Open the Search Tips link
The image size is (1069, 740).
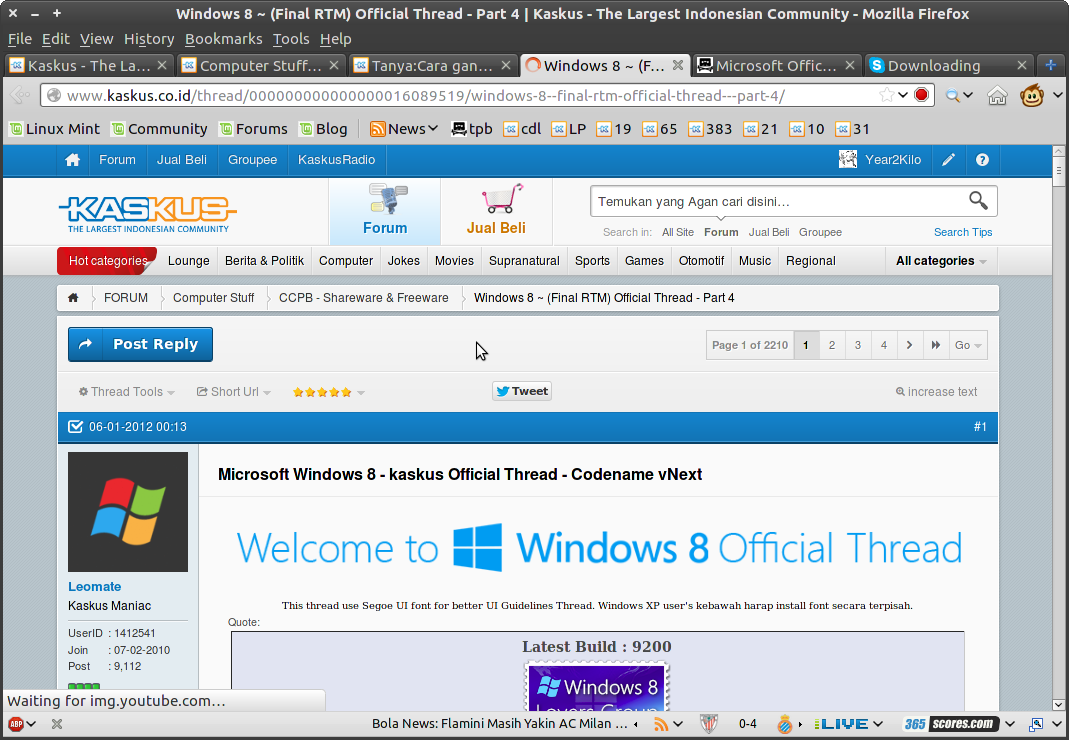pyautogui.click(x=963, y=232)
